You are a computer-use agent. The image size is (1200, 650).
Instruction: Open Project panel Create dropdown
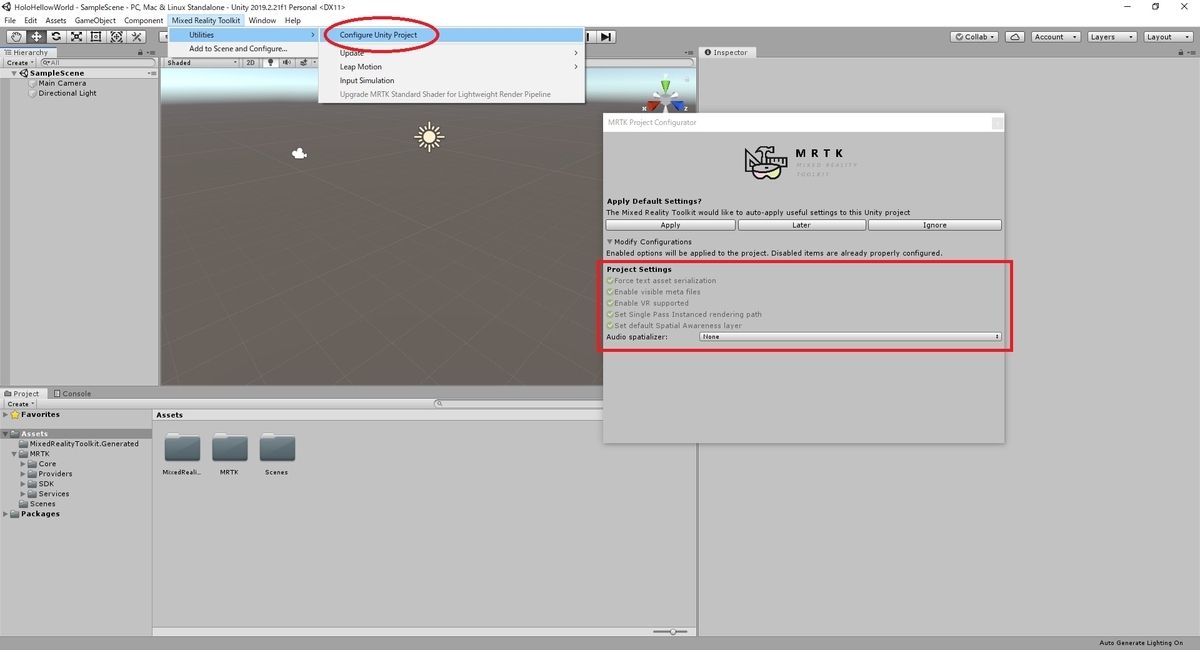coord(19,404)
